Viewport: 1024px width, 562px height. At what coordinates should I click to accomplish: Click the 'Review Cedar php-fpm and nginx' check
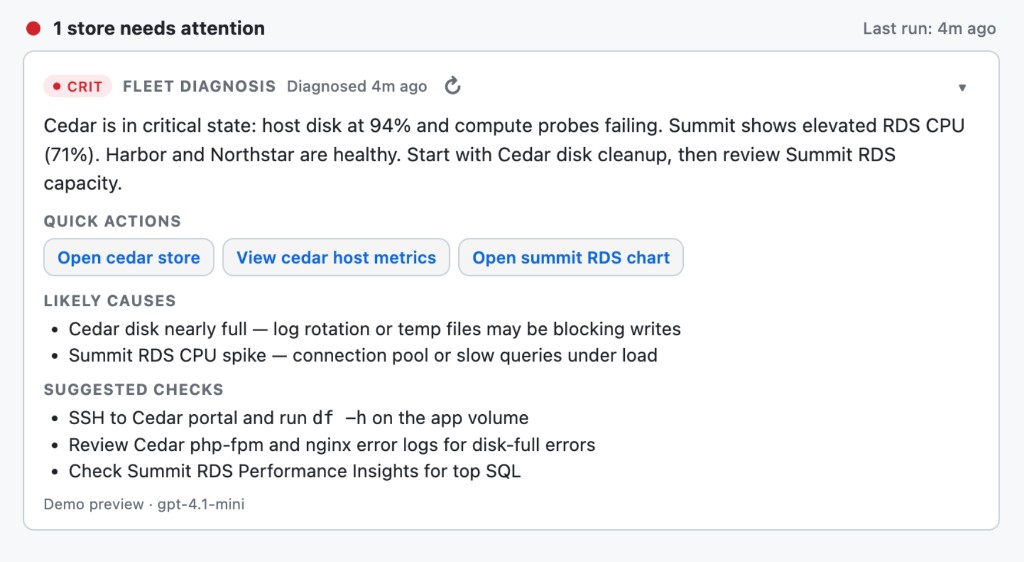tap(332, 445)
